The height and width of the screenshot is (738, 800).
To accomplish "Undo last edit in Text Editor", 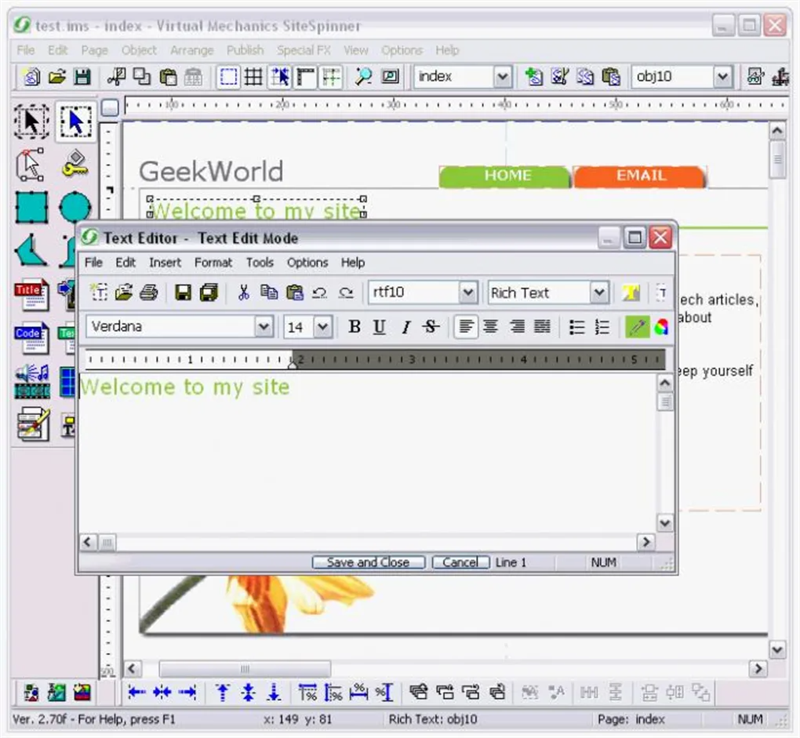I will pos(320,293).
